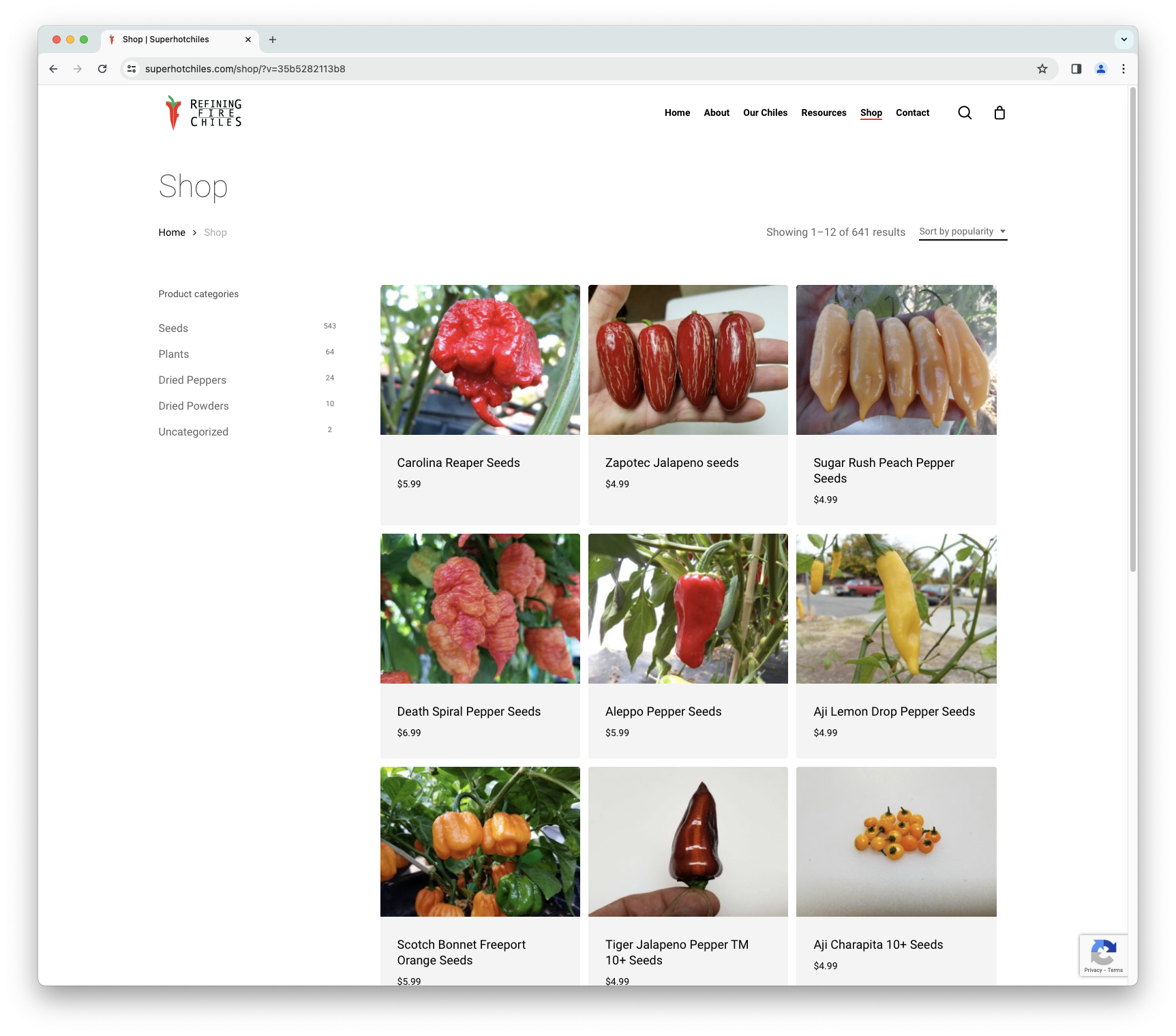Click the search magnifier icon in header

[x=965, y=113]
